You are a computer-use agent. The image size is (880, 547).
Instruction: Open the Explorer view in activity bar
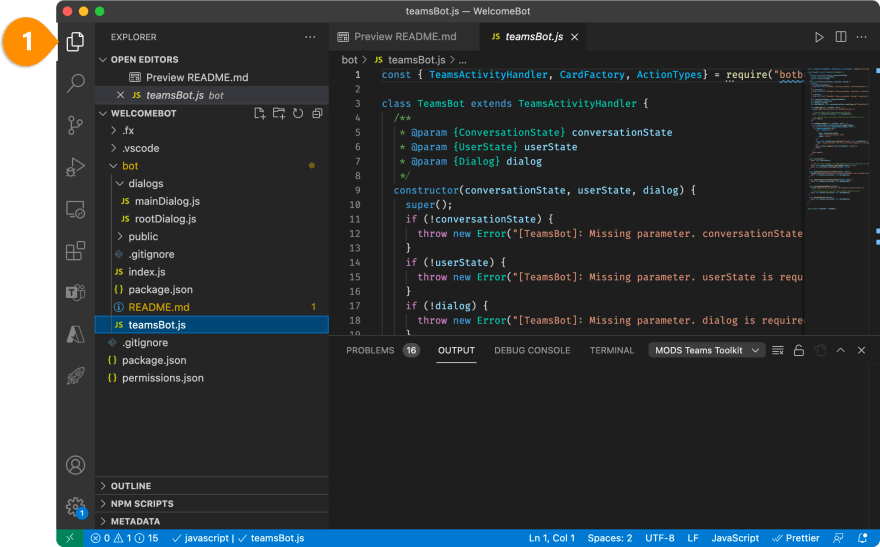(x=75, y=42)
